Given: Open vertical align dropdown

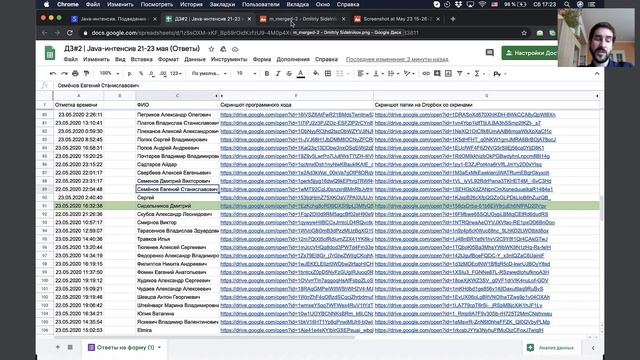Looking at the screenshot, I should [x=378, y=73].
